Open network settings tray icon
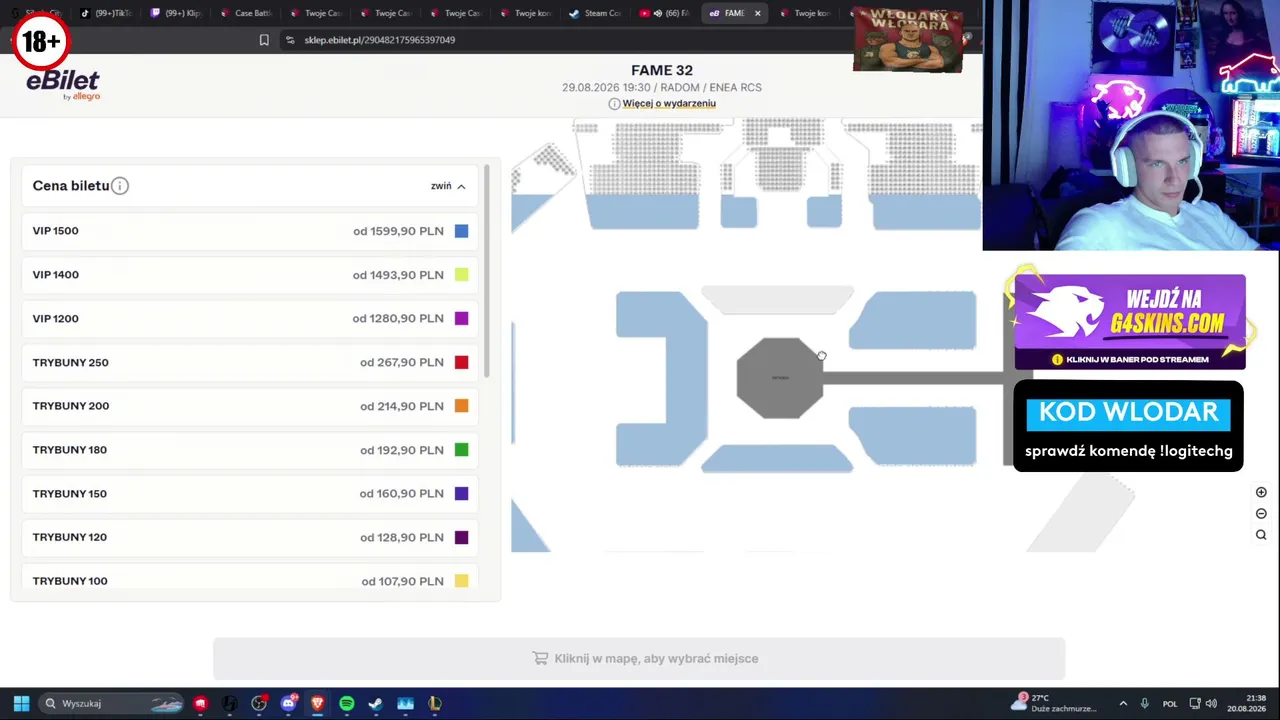The height and width of the screenshot is (720, 1280). pyautogui.click(x=1195, y=703)
